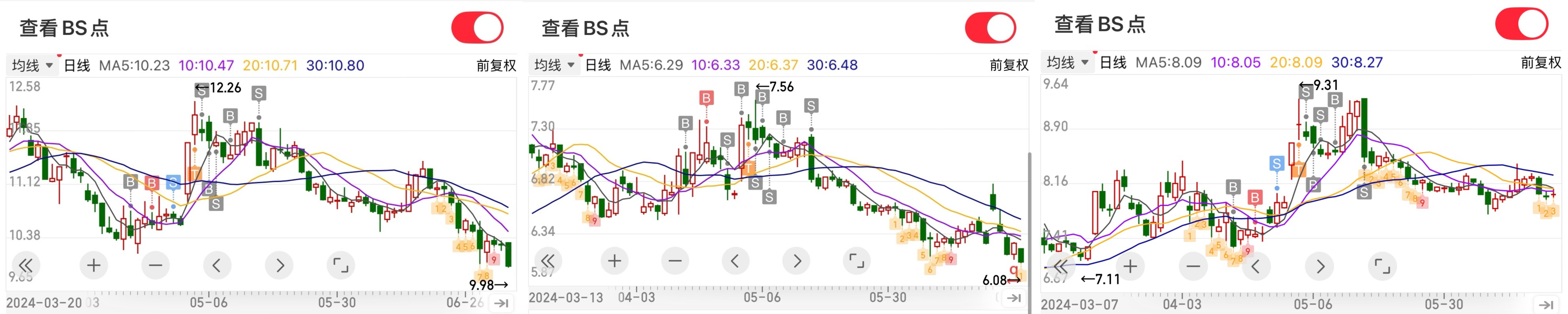Jump to the latest date beside the 06-26 label
This screenshot has height=314, width=1568.
point(501,303)
